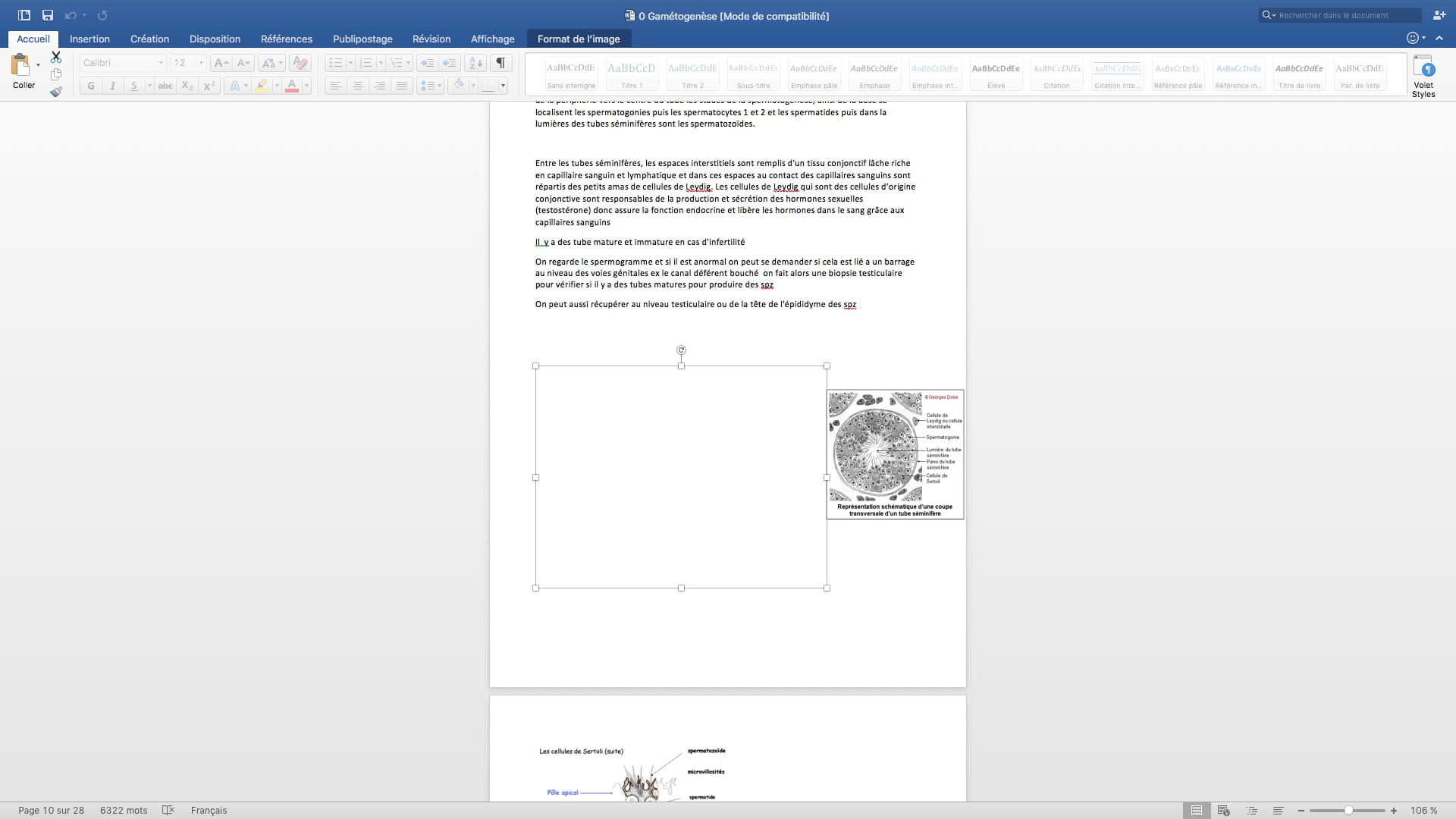Click the sort A-Z icon
Screen dimensions: 1456x819
475,63
